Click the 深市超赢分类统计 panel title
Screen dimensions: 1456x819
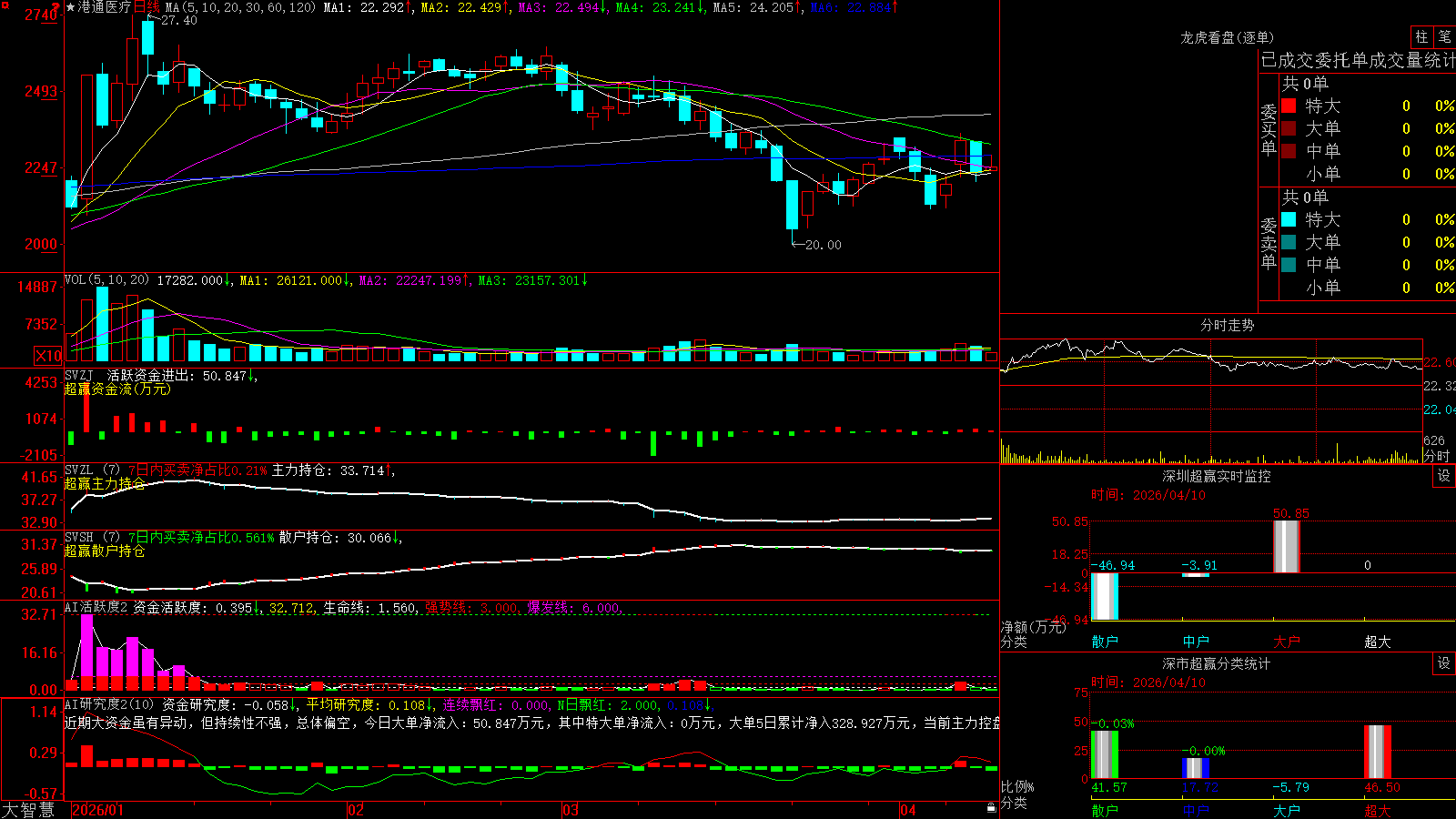(1217, 663)
